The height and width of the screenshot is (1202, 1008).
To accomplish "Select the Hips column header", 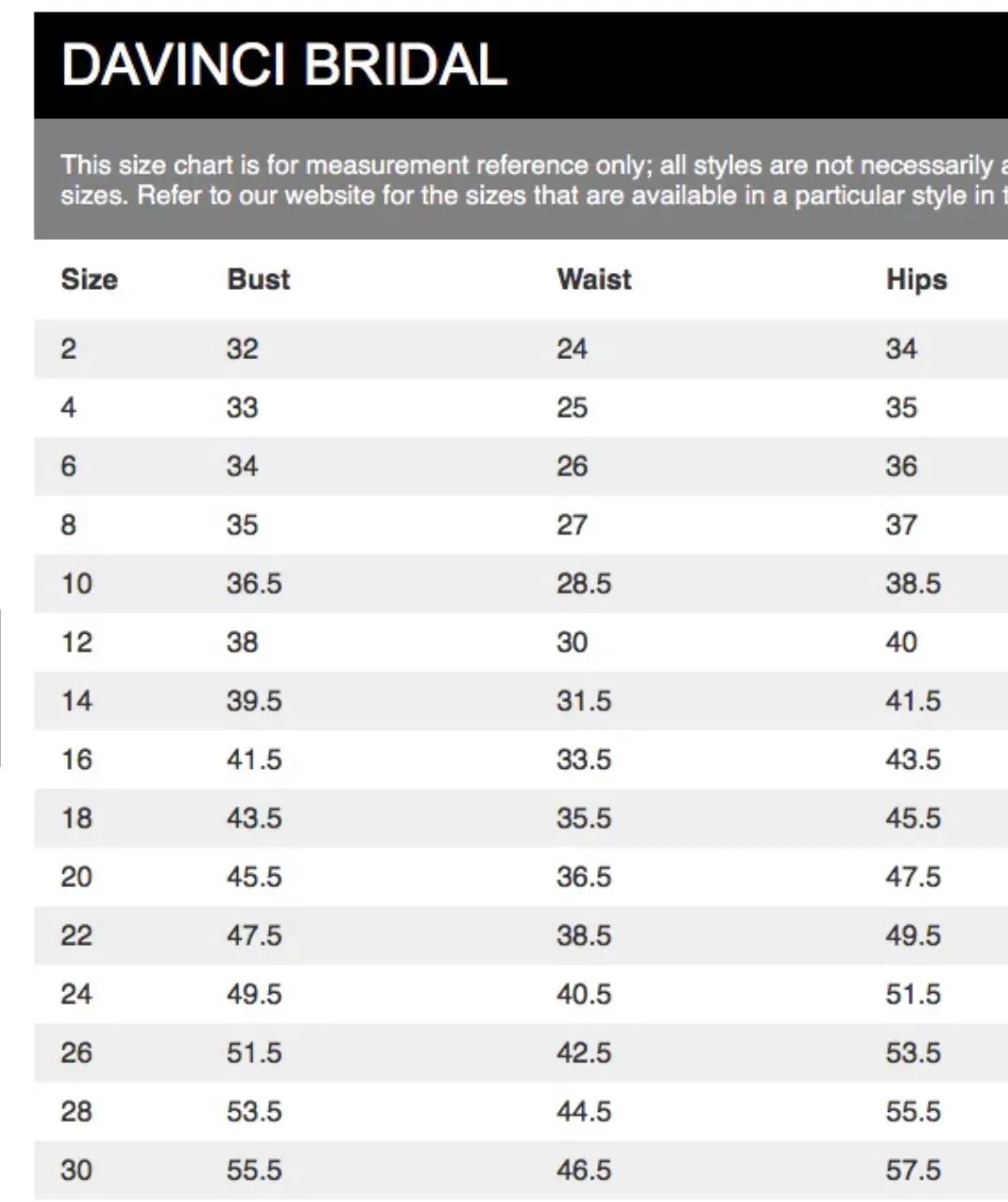I will pos(917,279).
